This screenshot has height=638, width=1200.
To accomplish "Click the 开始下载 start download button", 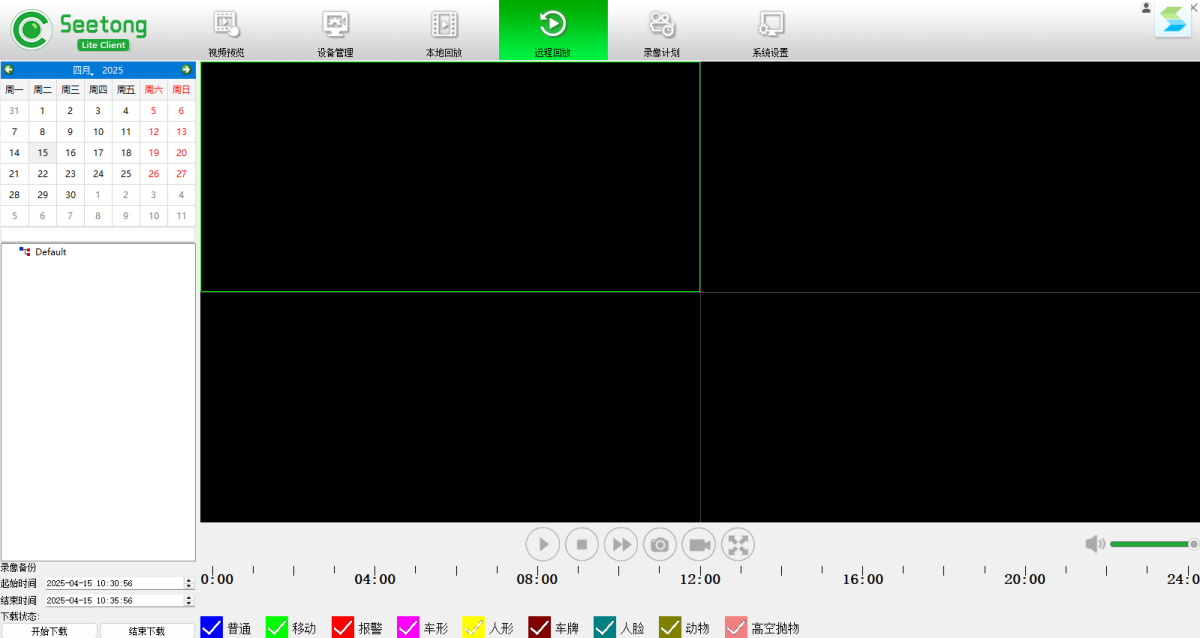I will tap(49, 631).
